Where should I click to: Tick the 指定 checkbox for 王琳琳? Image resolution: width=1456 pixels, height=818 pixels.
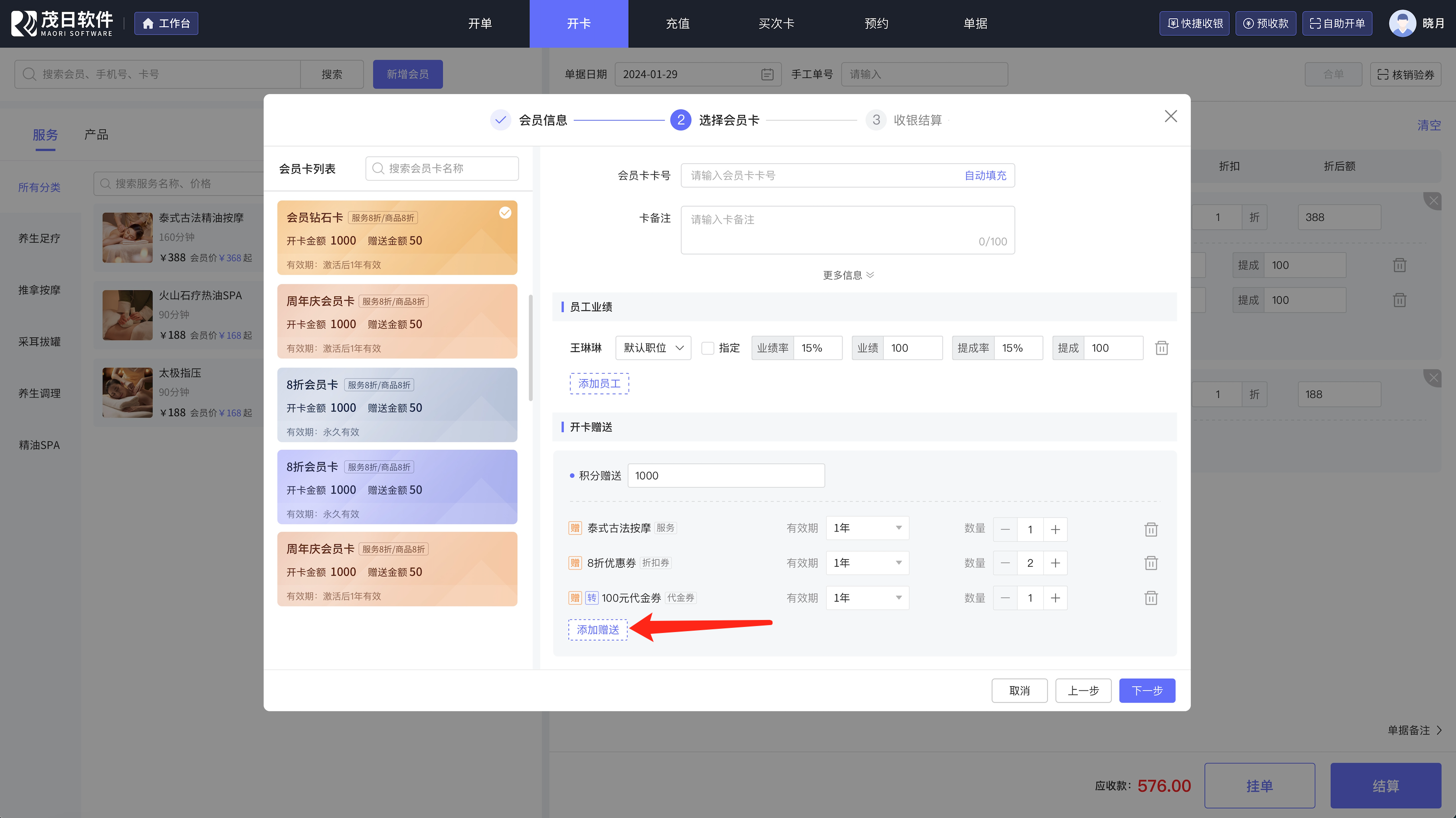[708, 348]
